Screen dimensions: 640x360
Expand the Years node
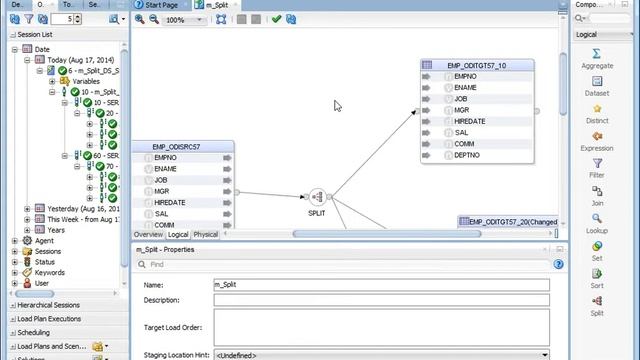coord(27,230)
